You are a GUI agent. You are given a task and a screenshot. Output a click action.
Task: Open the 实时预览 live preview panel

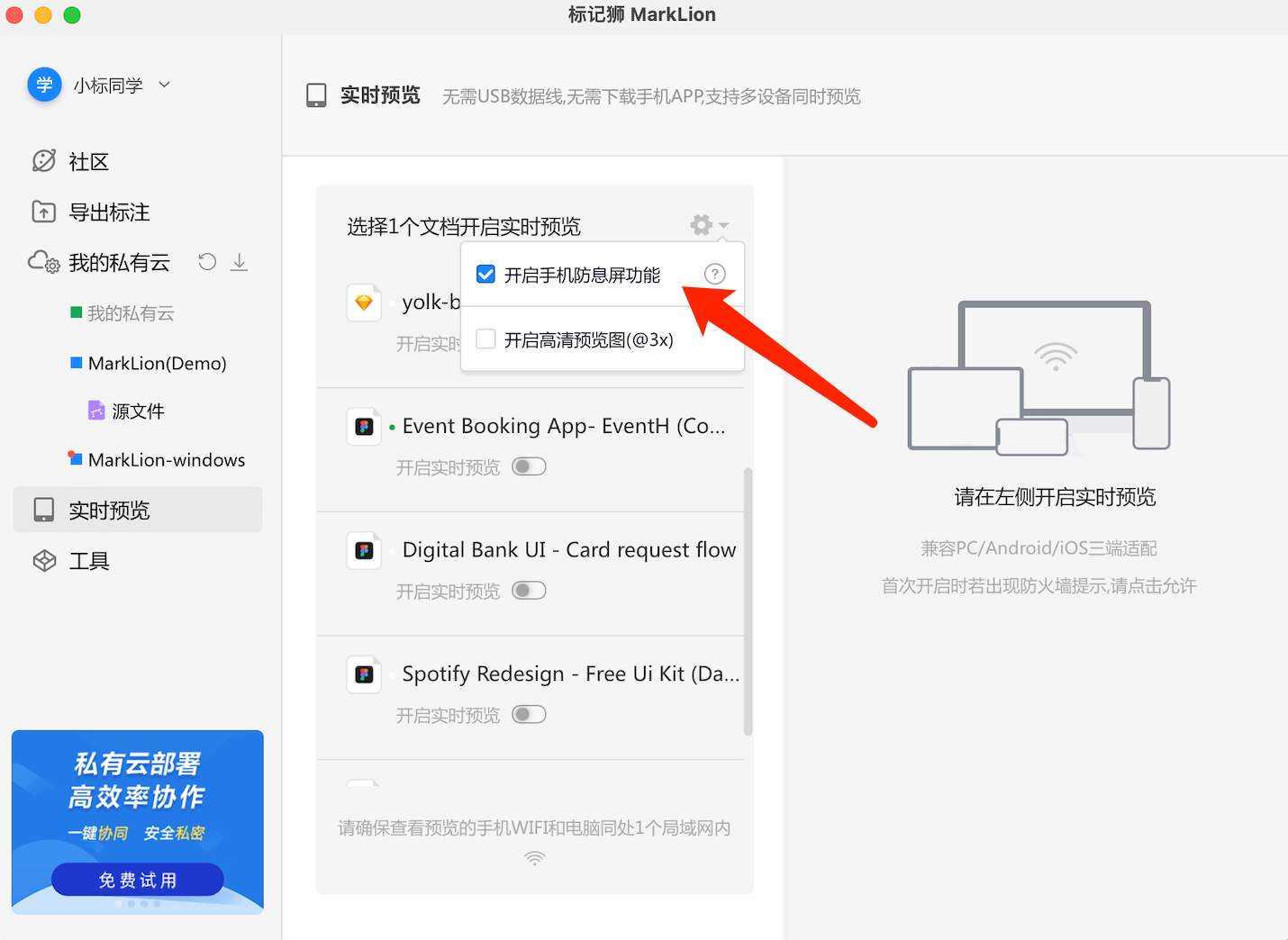pyautogui.click(x=112, y=510)
